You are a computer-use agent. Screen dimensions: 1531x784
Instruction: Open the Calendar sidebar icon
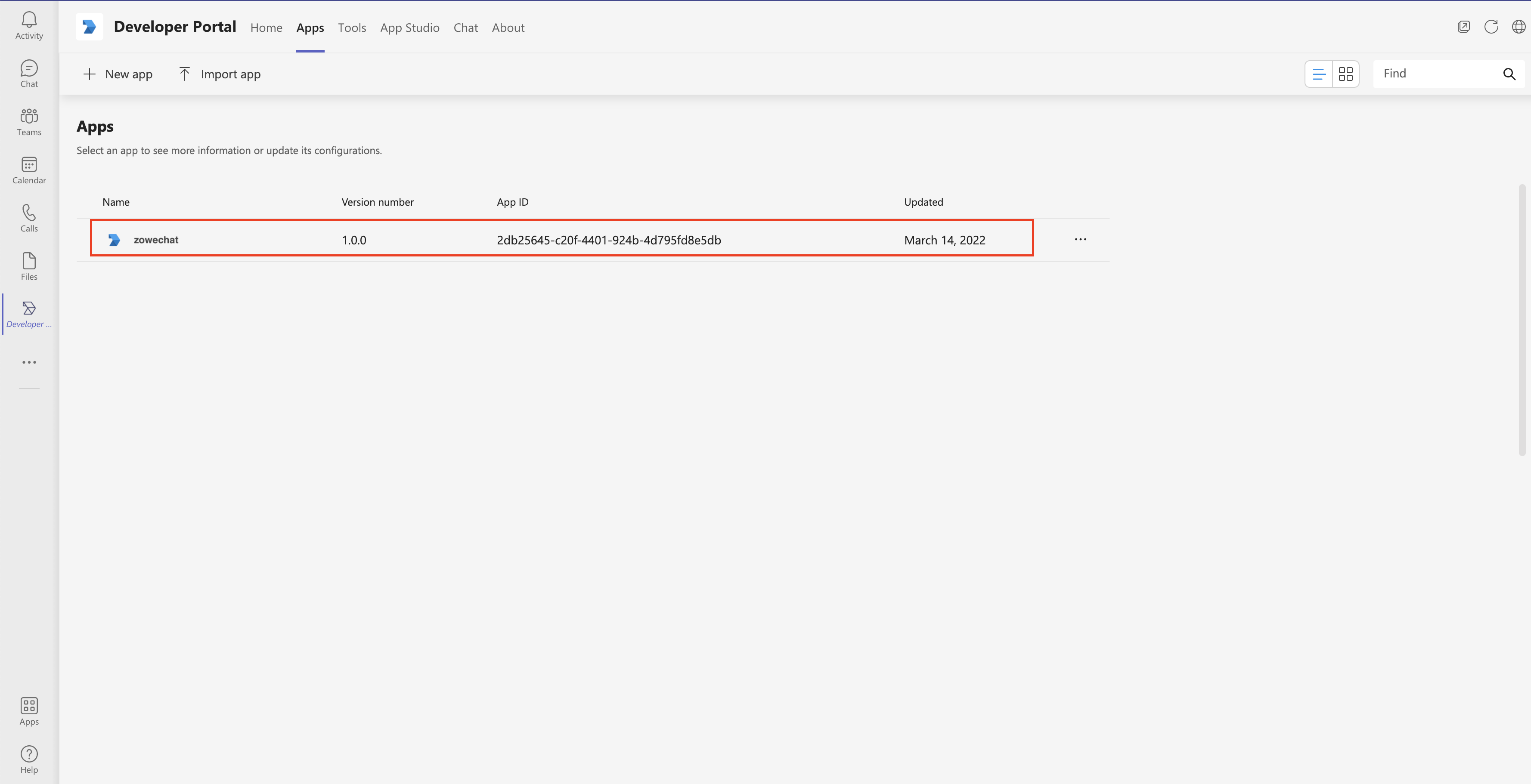(x=28, y=170)
